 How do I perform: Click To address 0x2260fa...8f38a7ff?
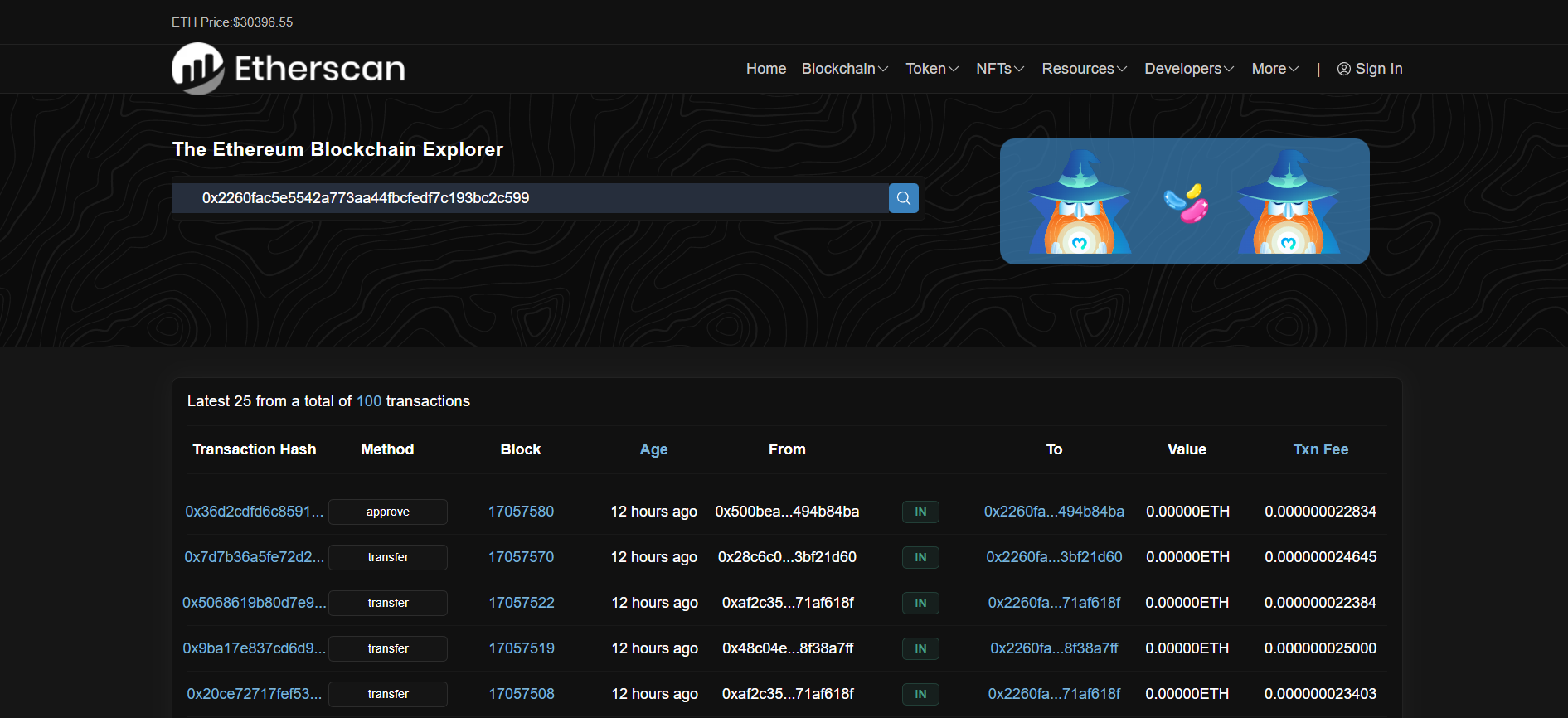click(1054, 648)
